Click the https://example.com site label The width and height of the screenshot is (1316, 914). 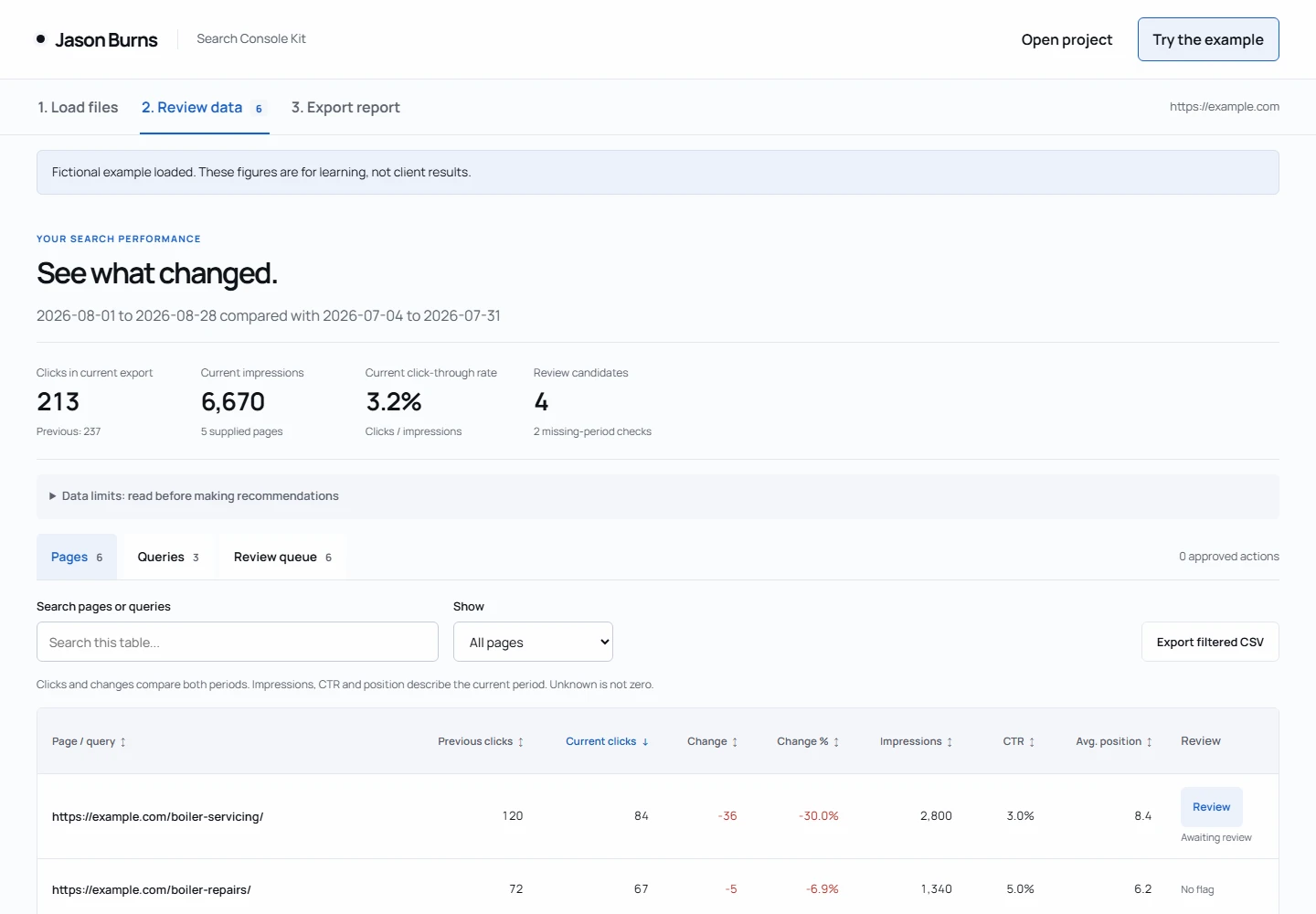click(1225, 107)
